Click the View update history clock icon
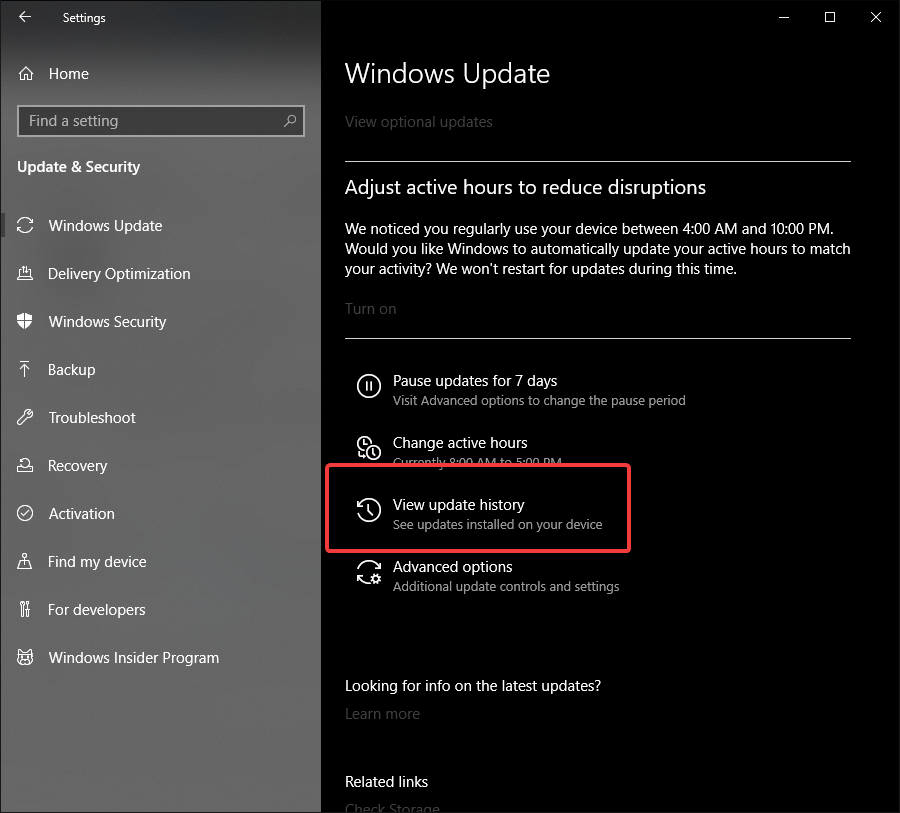Screen dimensions: 900x813 click(368, 510)
